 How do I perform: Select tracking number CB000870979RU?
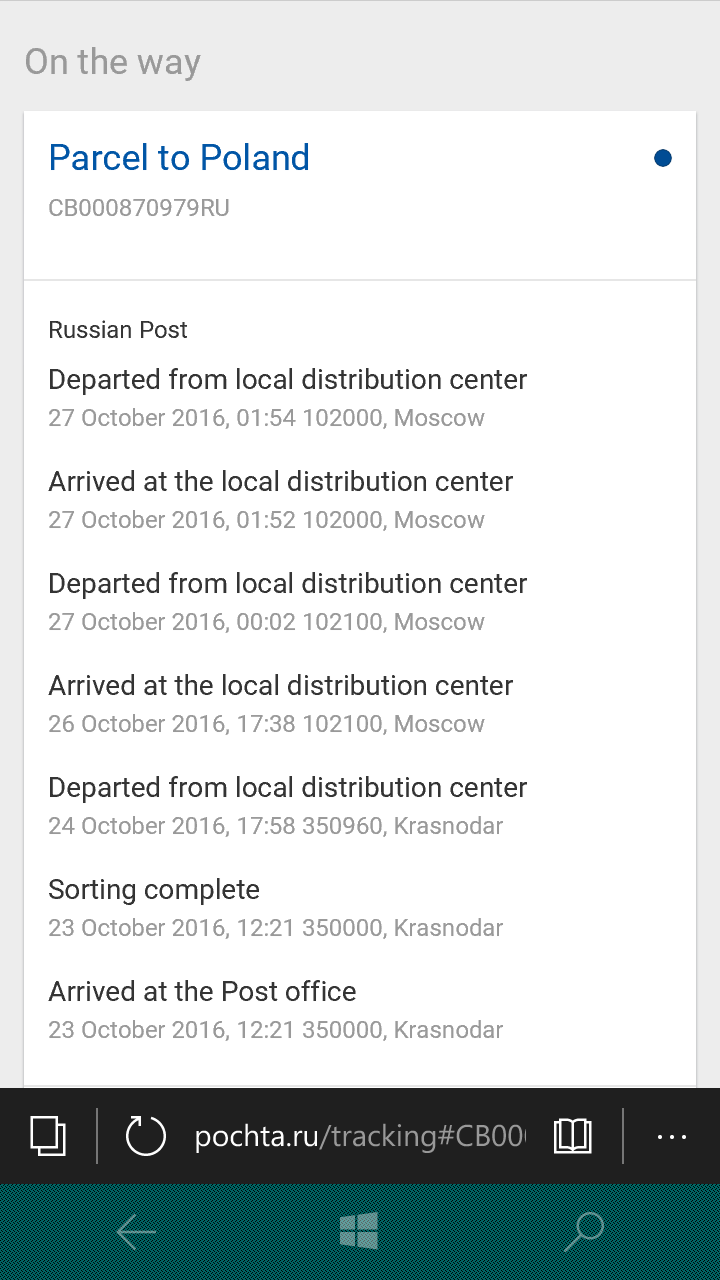(x=139, y=208)
